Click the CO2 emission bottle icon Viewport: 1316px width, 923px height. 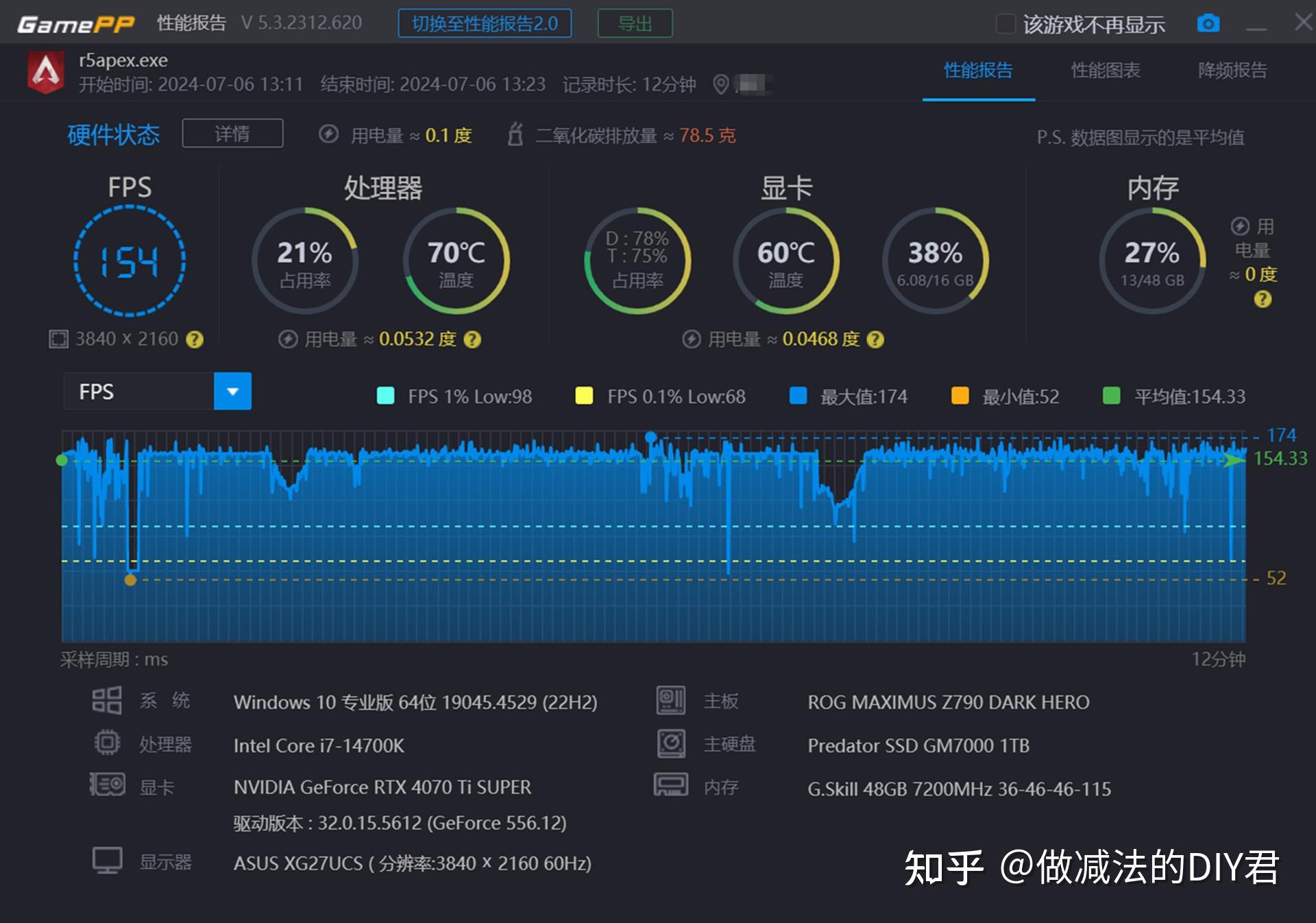click(x=515, y=134)
